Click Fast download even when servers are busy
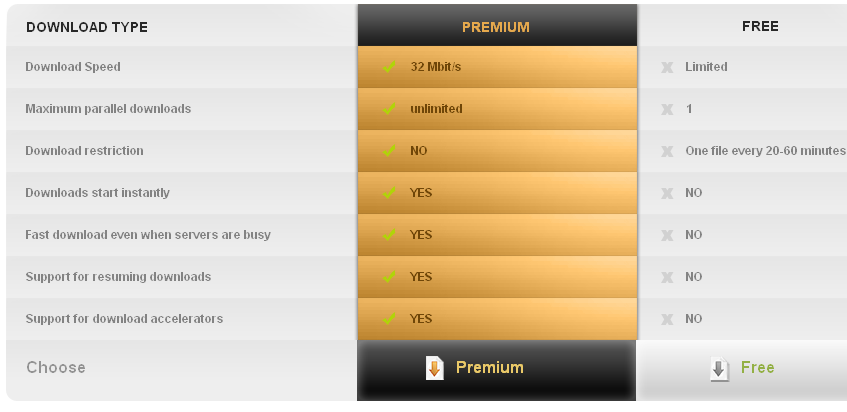This screenshot has width=847, height=412. pyautogui.click(x=148, y=235)
